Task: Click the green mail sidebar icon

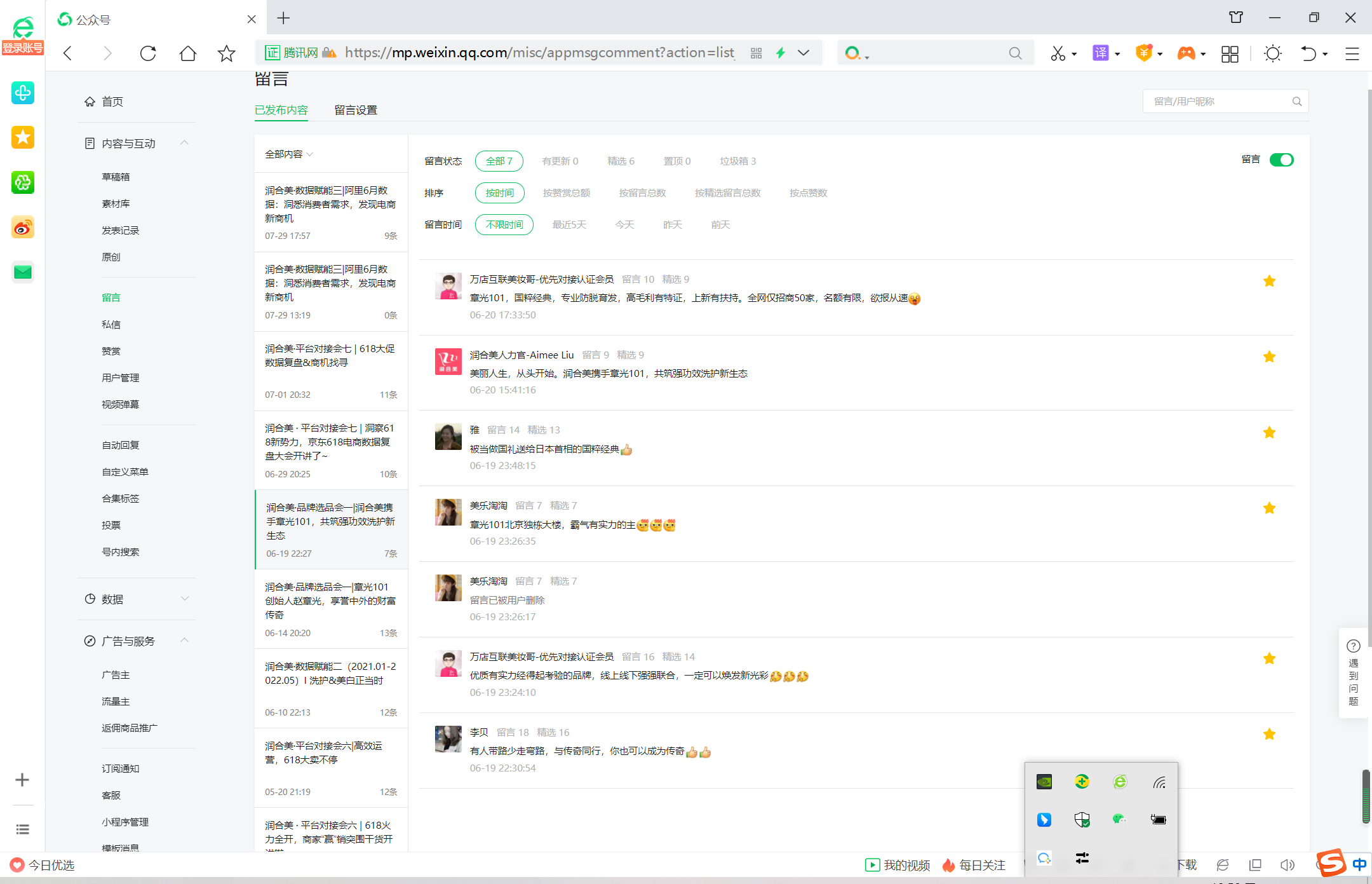Action: click(x=23, y=273)
